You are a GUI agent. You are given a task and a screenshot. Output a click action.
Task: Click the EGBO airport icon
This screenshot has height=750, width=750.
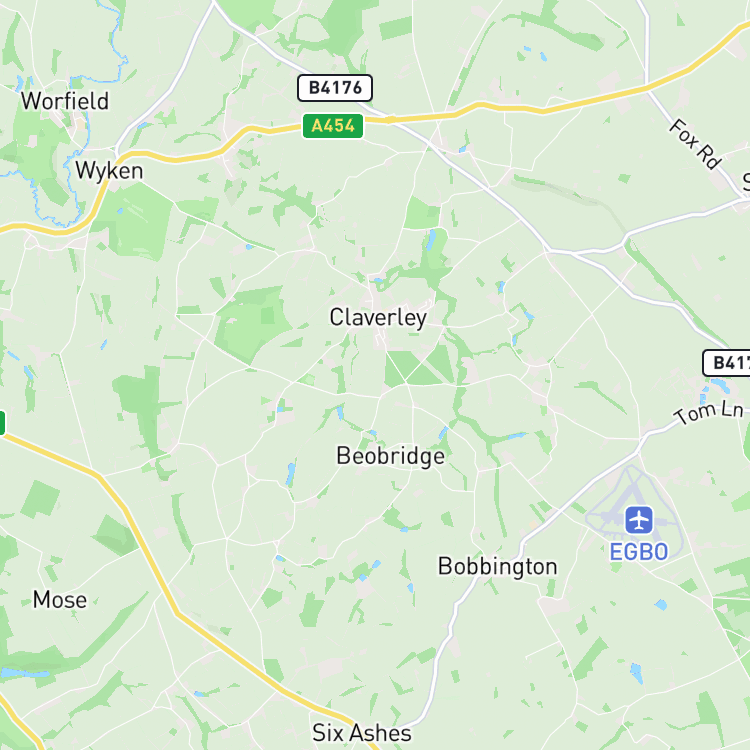[639, 520]
